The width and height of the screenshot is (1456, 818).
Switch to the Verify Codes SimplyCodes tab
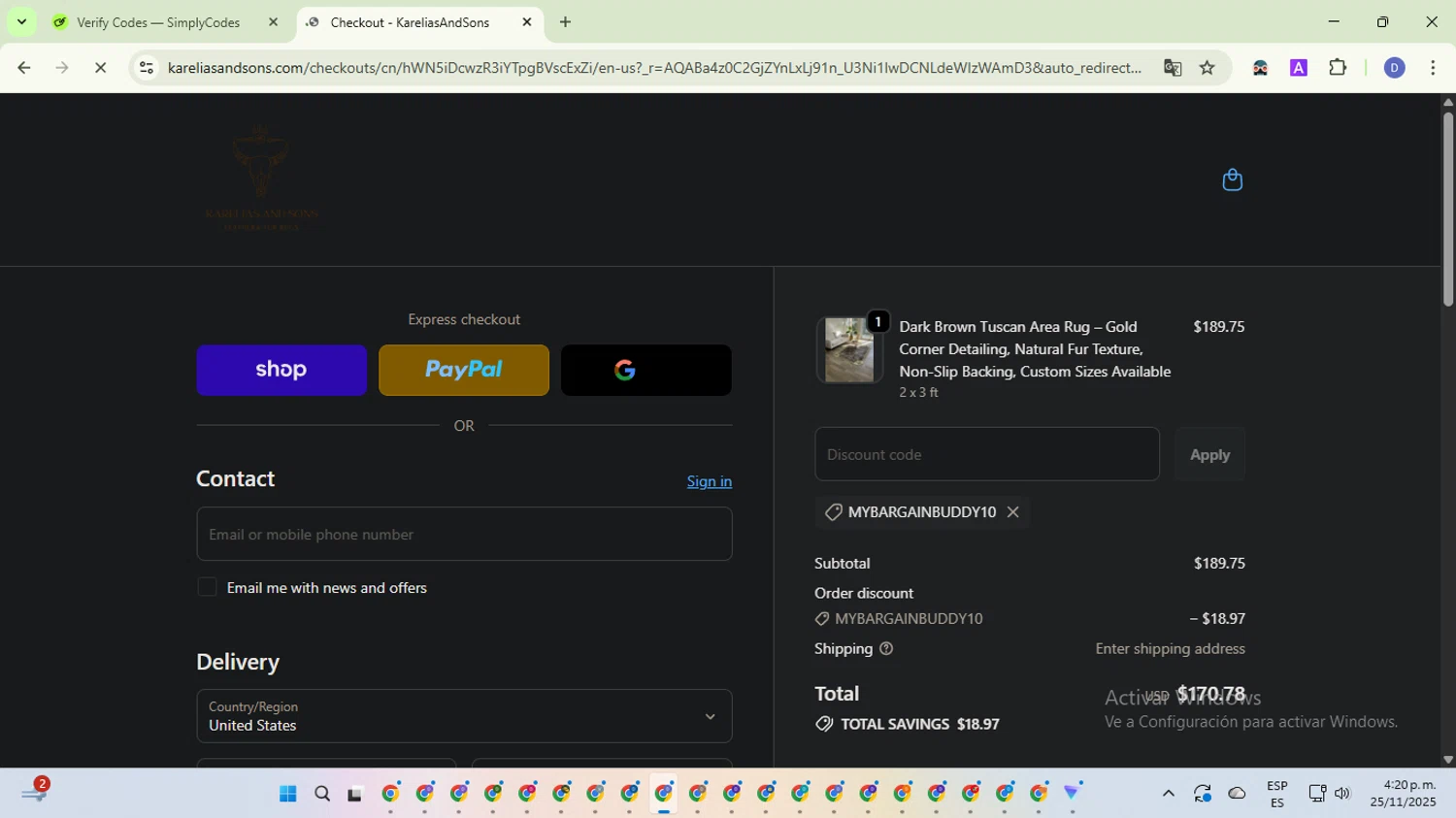pyautogui.click(x=157, y=22)
